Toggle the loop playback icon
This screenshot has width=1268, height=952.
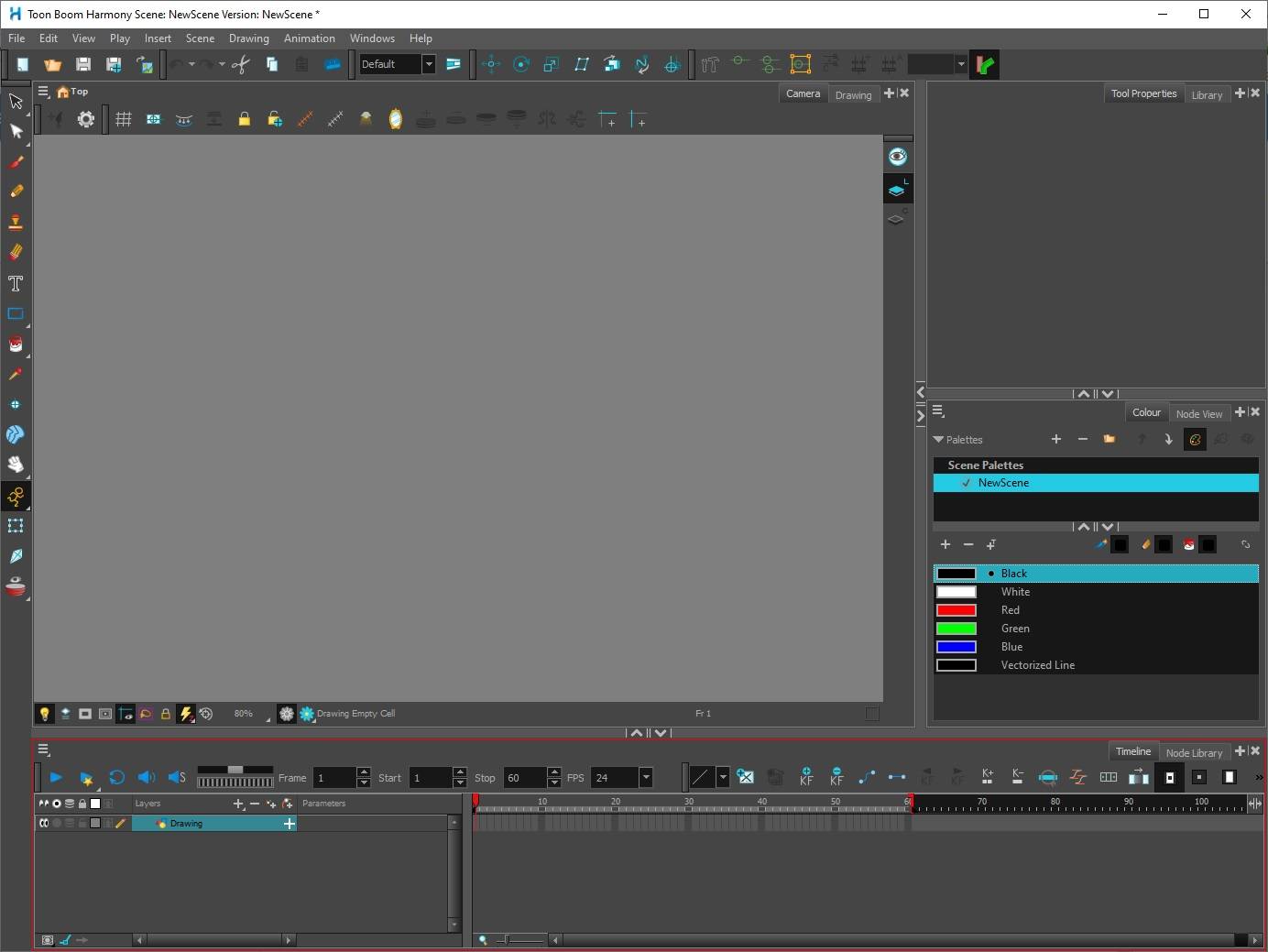tap(116, 778)
